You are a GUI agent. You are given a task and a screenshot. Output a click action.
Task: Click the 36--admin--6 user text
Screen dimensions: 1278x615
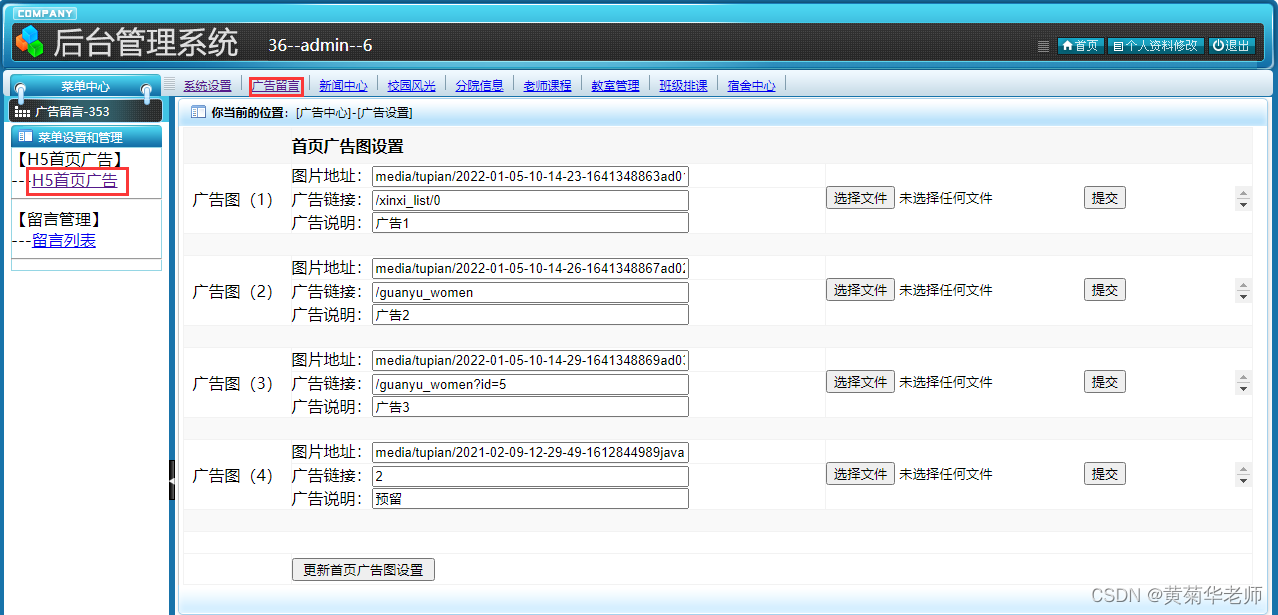320,45
